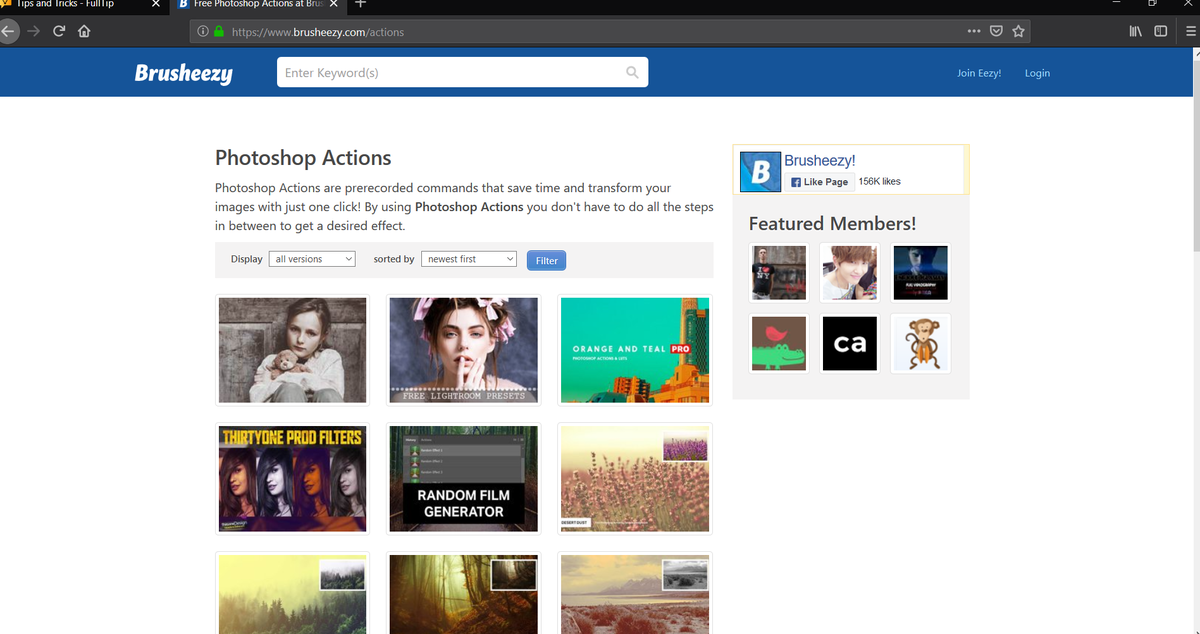This screenshot has width=1200, height=634.
Task: Open the desert mountain landscape thumbnail
Action: coord(635,593)
